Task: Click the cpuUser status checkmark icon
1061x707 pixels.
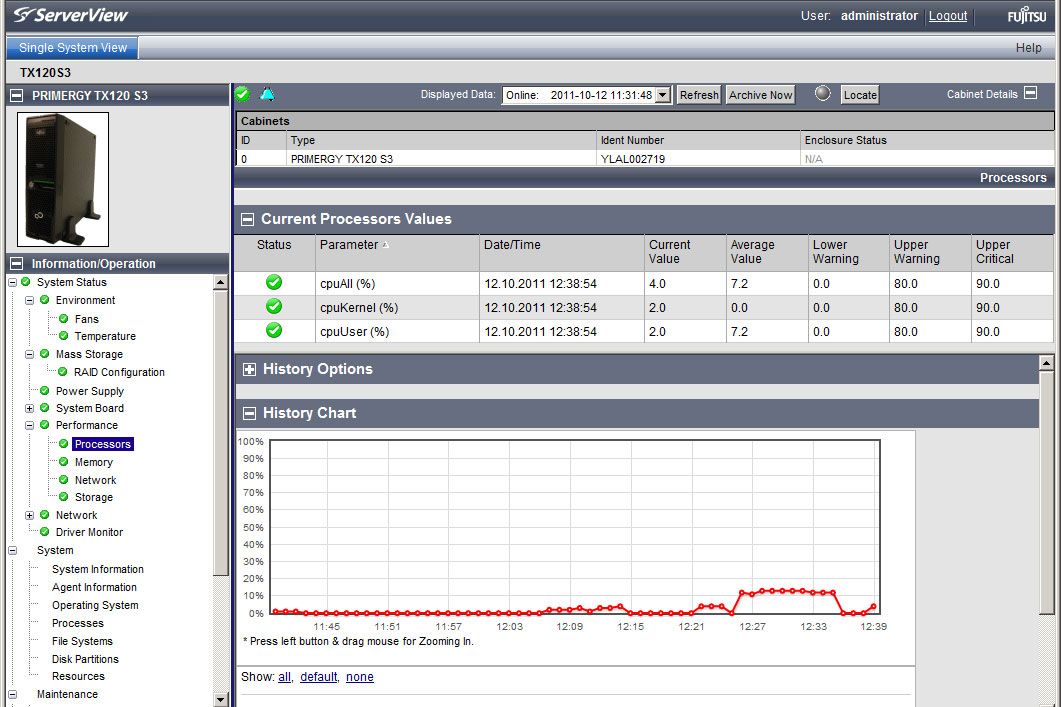Action: pyautogui.click(x=274, y=331)
